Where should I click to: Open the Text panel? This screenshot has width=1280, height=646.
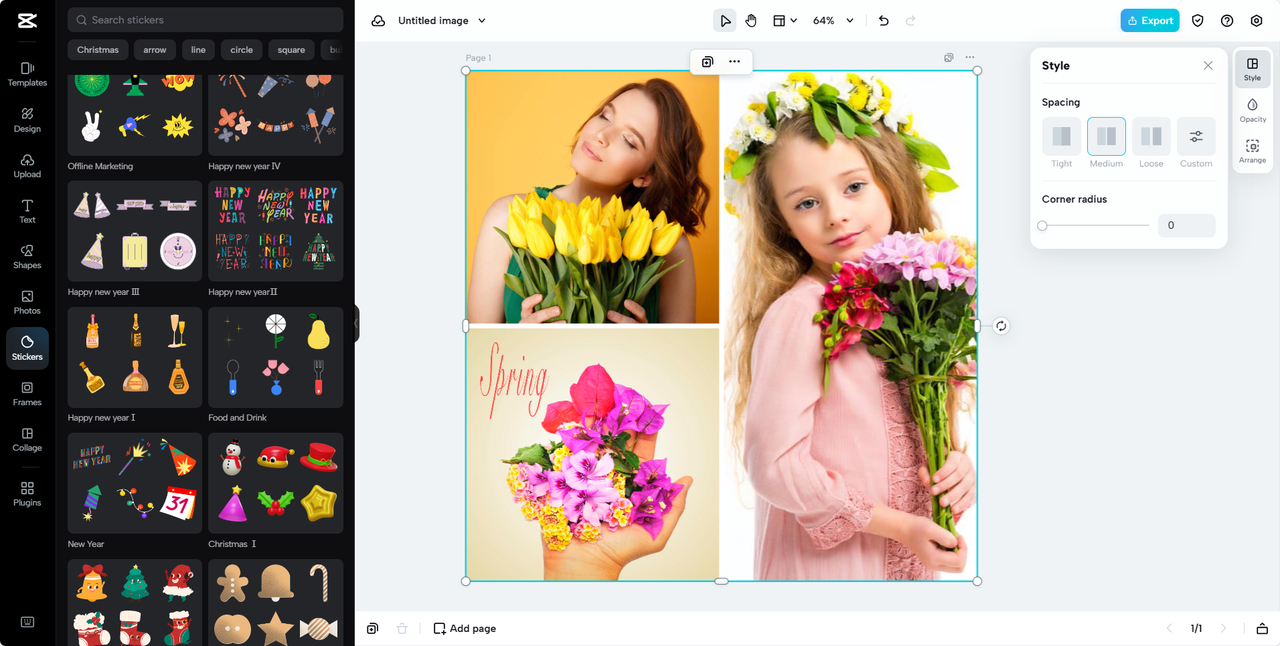tap(27, 211)
